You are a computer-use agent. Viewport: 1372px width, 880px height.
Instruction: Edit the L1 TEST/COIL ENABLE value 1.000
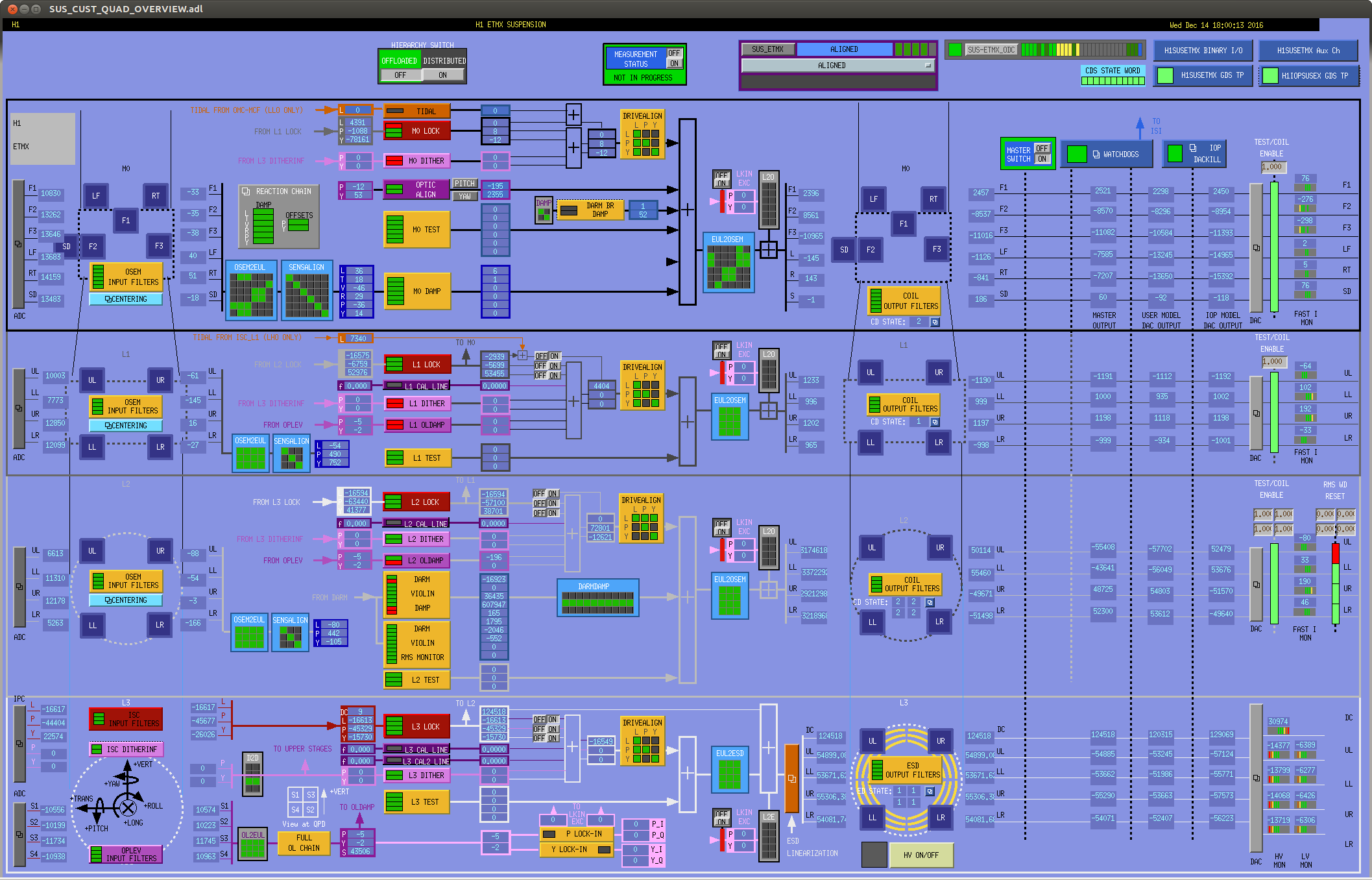(1273, 361)
